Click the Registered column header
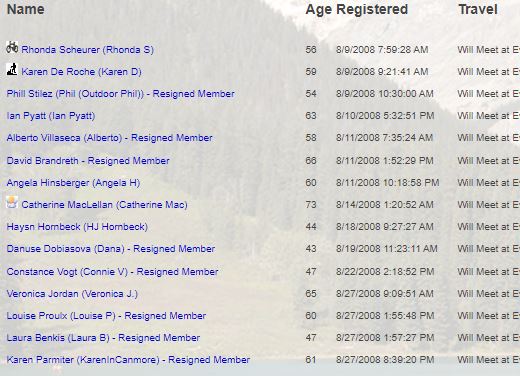 coord(372,10)
